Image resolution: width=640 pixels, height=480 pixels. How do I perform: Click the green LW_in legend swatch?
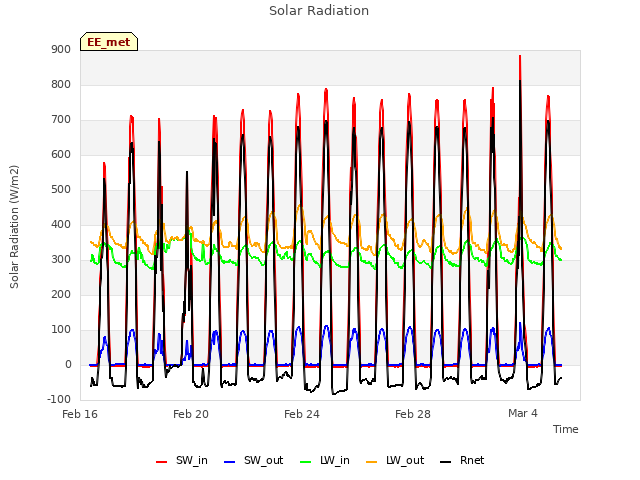[306, 462]
